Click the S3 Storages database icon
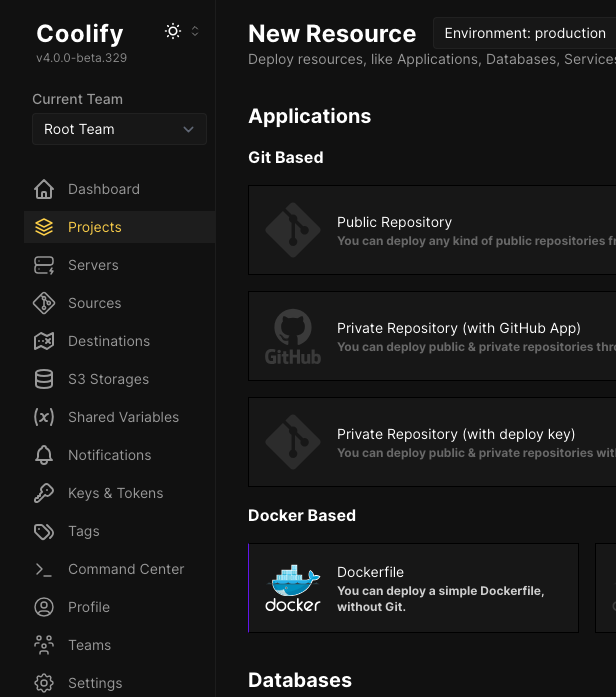Viewport: 616px width, 697px height. pos(44,379)
